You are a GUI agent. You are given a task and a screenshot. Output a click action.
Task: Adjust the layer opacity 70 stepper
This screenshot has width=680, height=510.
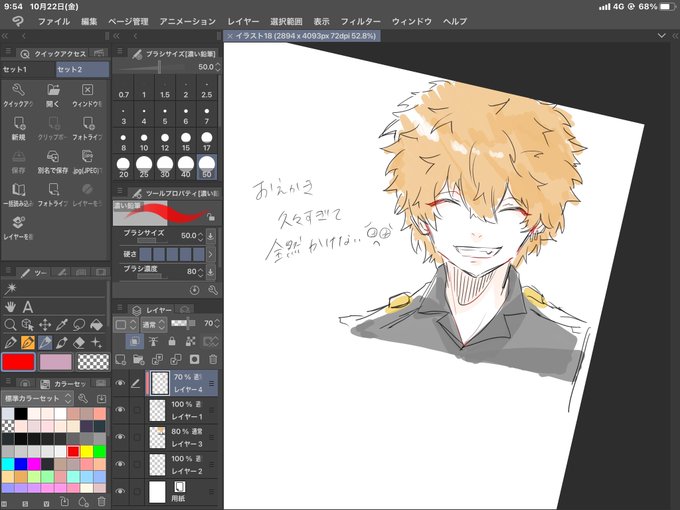click(217, 324)
